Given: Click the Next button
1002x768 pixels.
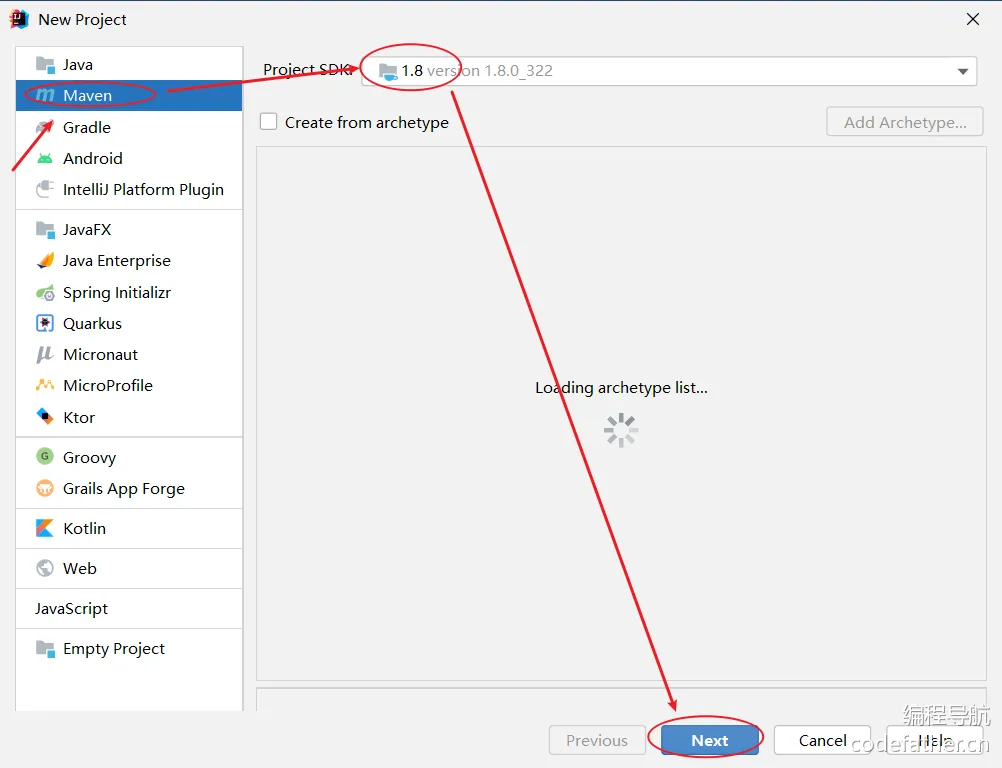Looking at the screenshot, I should tap(709, 740).
